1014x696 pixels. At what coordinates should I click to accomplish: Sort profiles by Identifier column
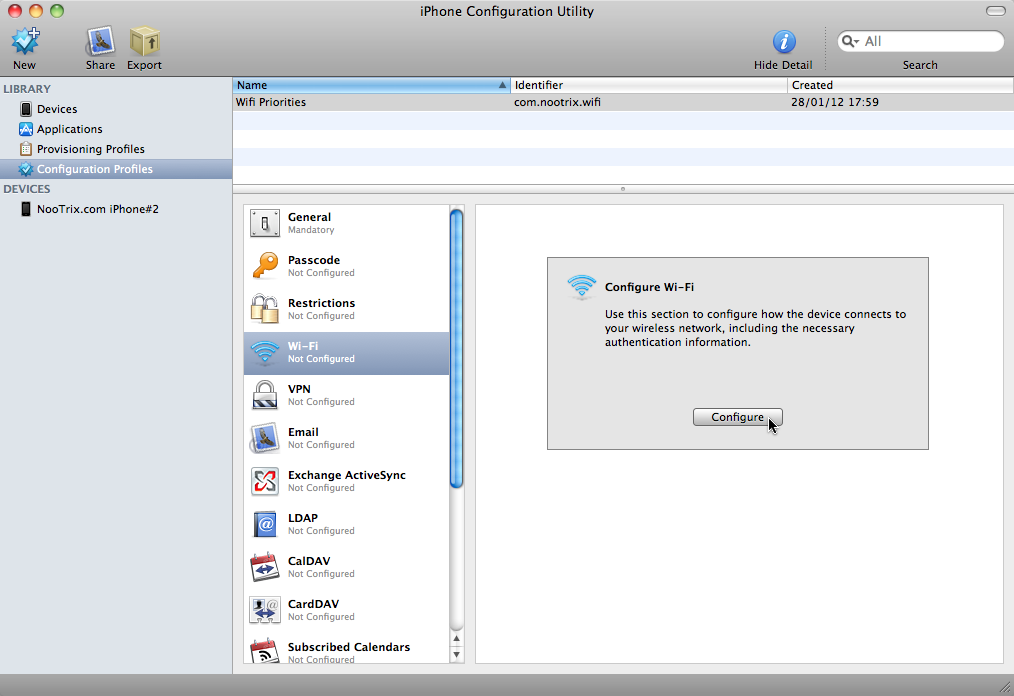(649, 85)
